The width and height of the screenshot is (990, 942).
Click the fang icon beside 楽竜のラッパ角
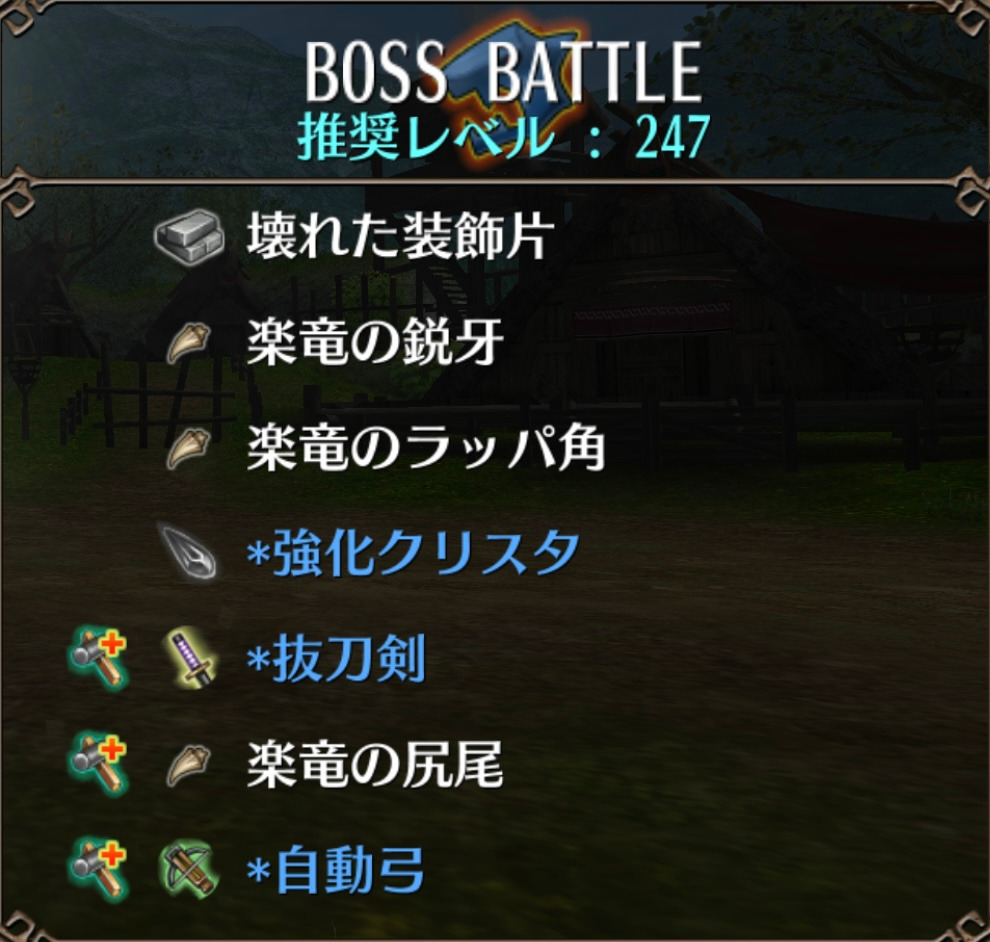188,449
